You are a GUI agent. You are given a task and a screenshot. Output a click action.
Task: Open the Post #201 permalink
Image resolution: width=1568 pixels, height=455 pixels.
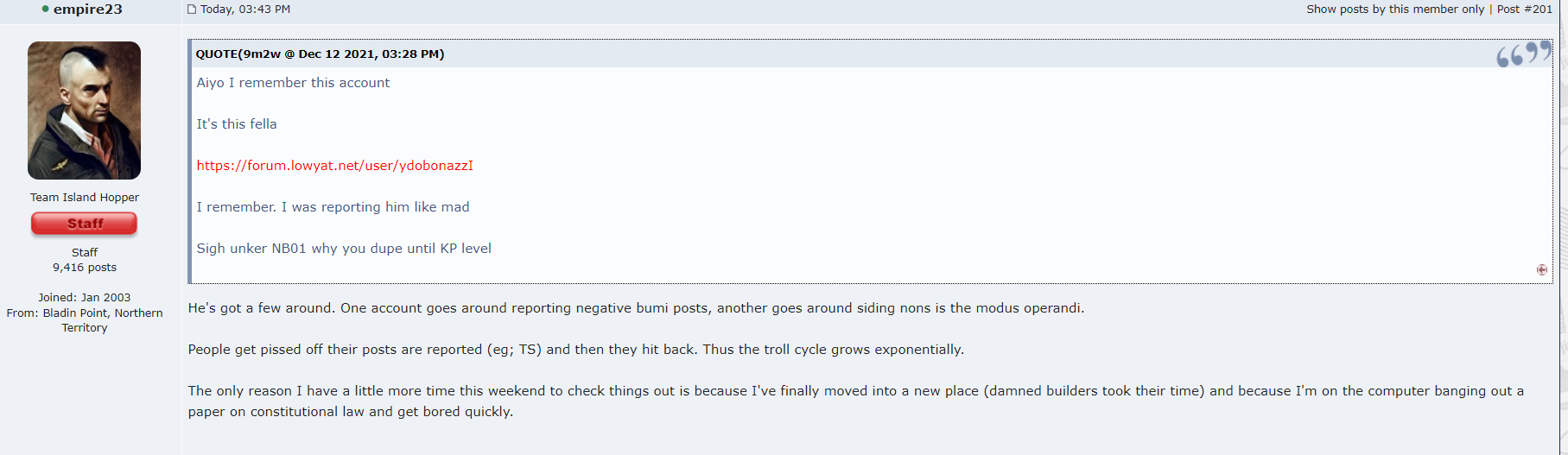[1524, 9]
